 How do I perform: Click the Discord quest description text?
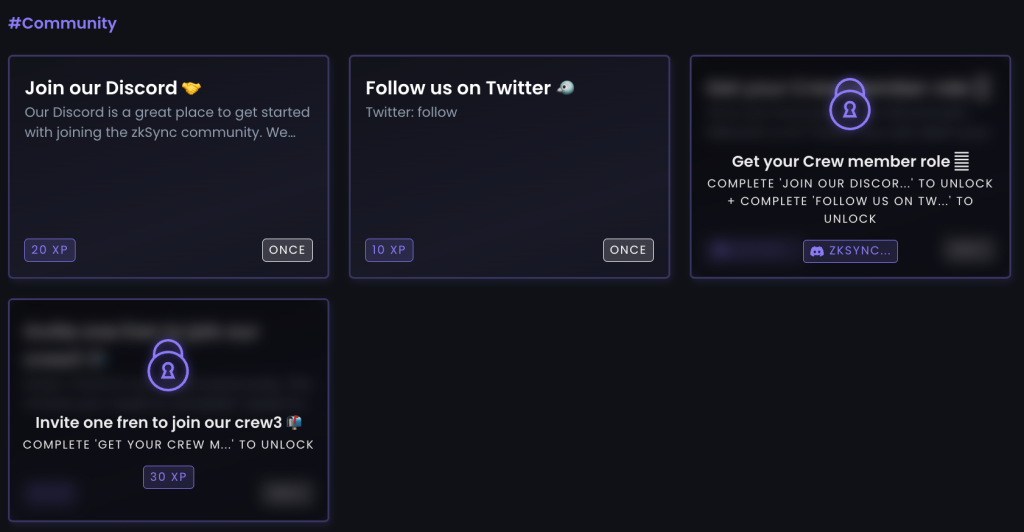point(167,122)
